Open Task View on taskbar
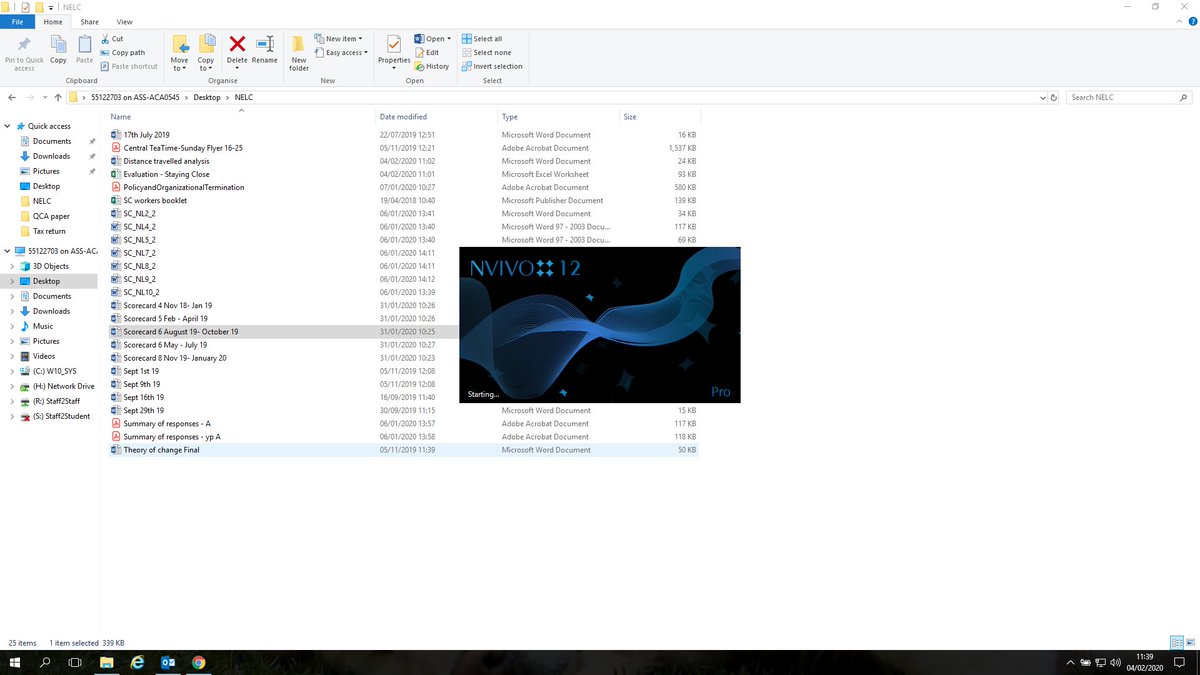This screenshot has width=1200, height=675. pyautogui.click(x=75, y=662)
